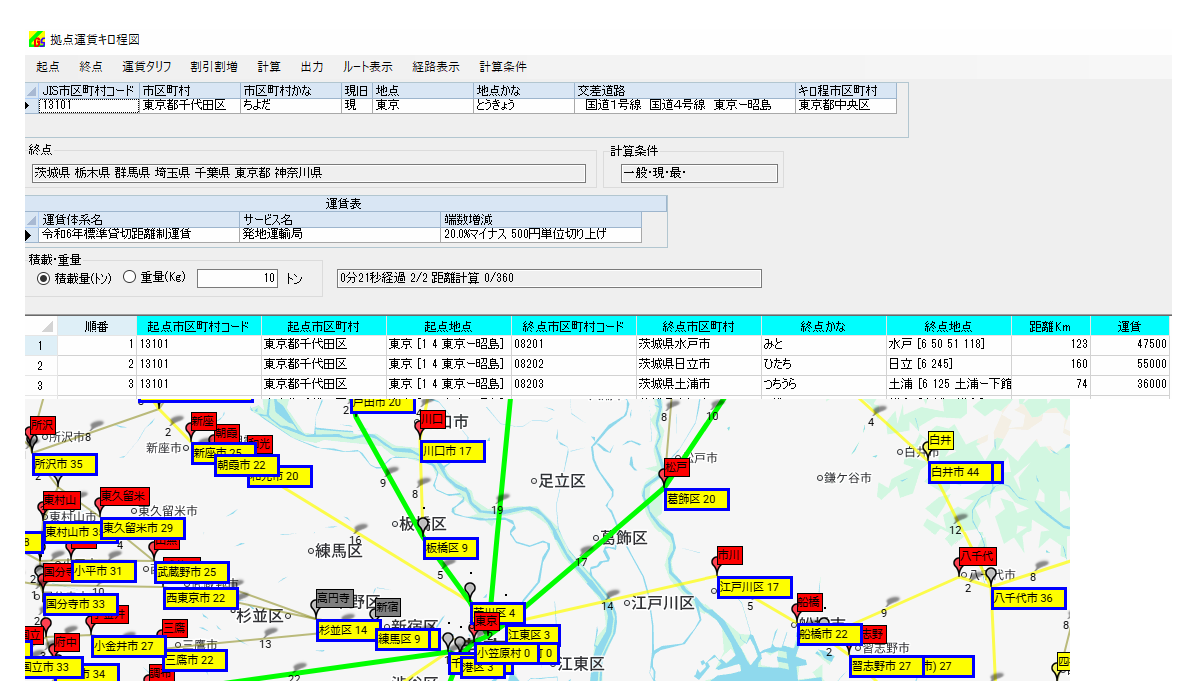Open the ルート表示 menu
This screenshot has width=1201, height=685.
pos(367,67)
